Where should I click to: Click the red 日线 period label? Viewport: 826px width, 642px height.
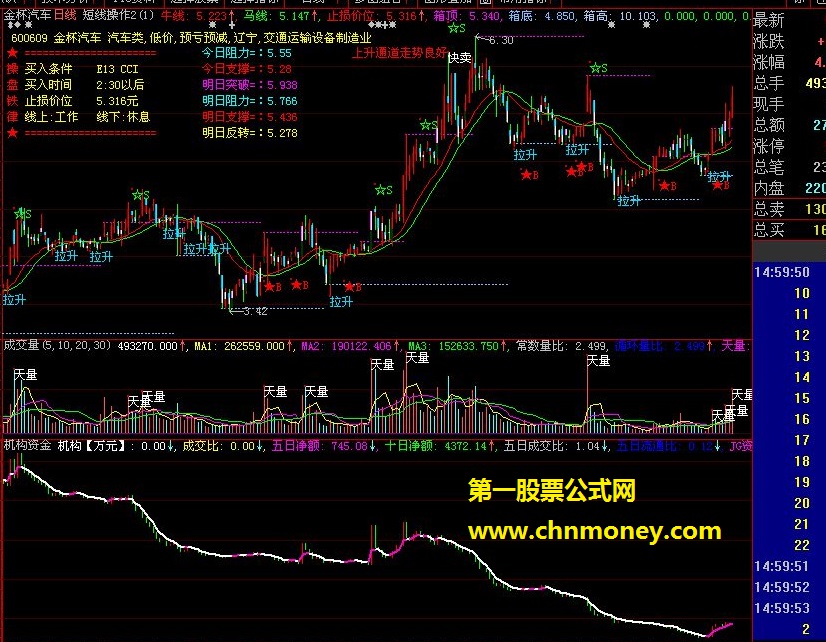pyautogui.click(x=65, y=15)
